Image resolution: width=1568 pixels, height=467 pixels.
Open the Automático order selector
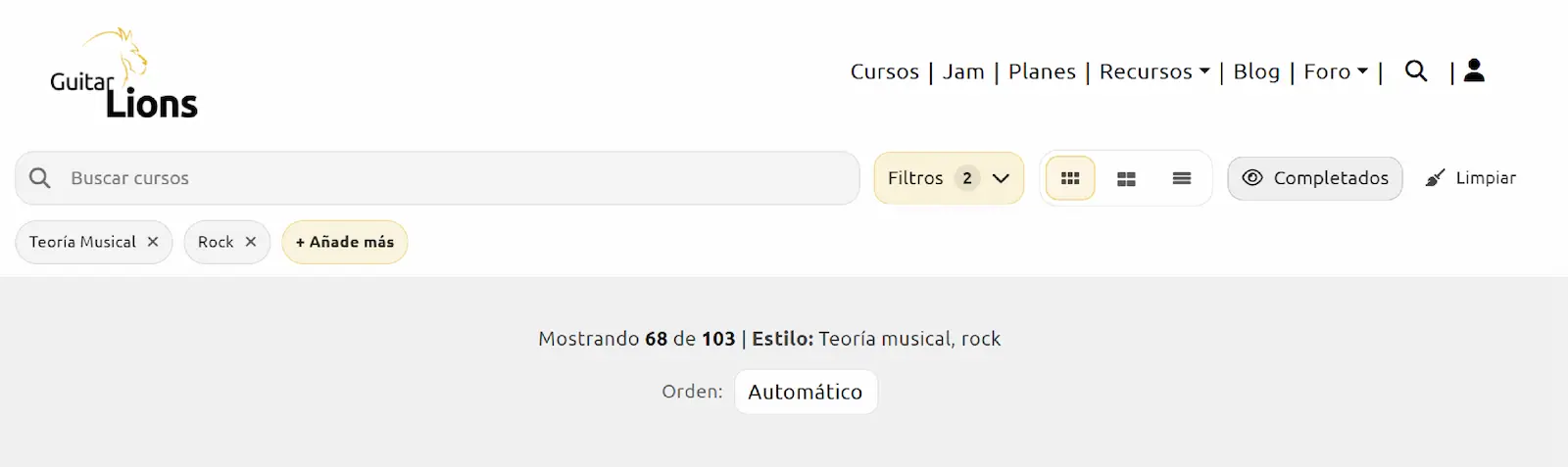[805, 392]
